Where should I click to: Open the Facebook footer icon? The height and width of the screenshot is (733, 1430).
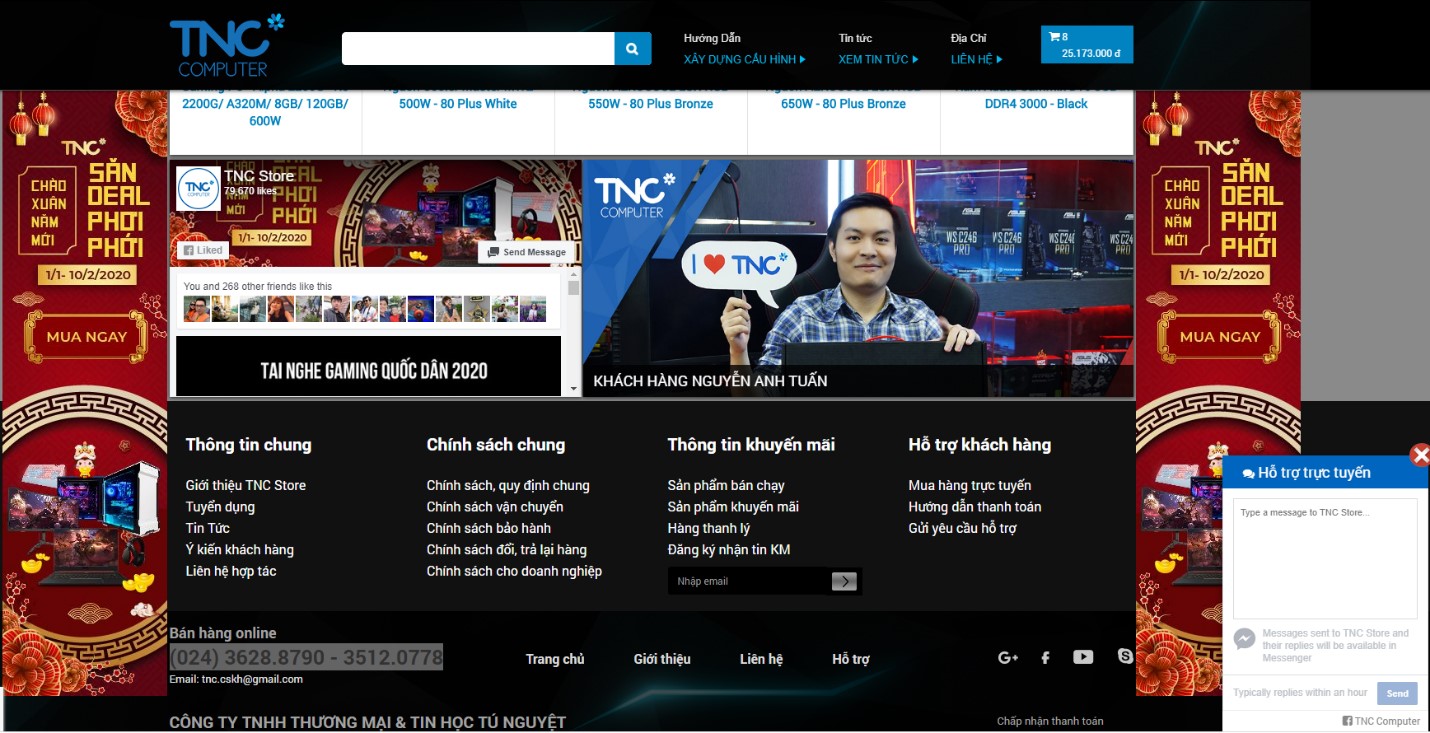1045,657
